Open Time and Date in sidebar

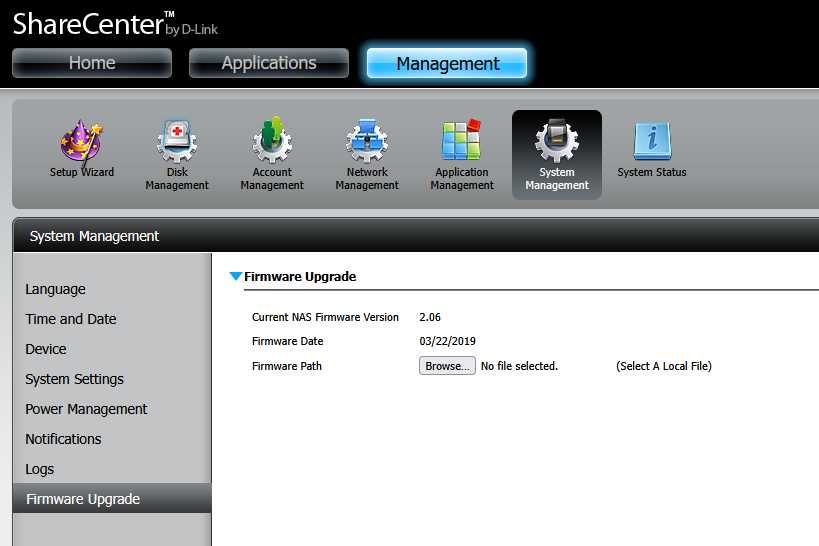pos(71,319)
